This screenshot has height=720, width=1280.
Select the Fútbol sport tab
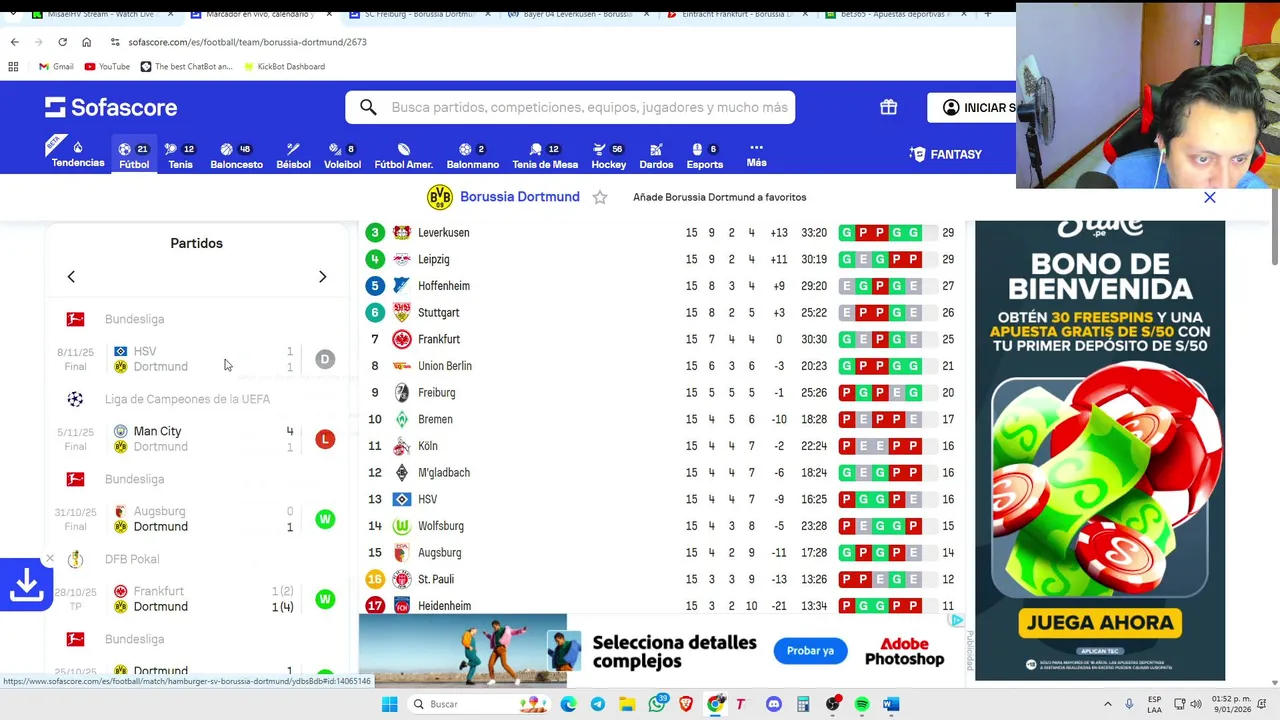134,155
